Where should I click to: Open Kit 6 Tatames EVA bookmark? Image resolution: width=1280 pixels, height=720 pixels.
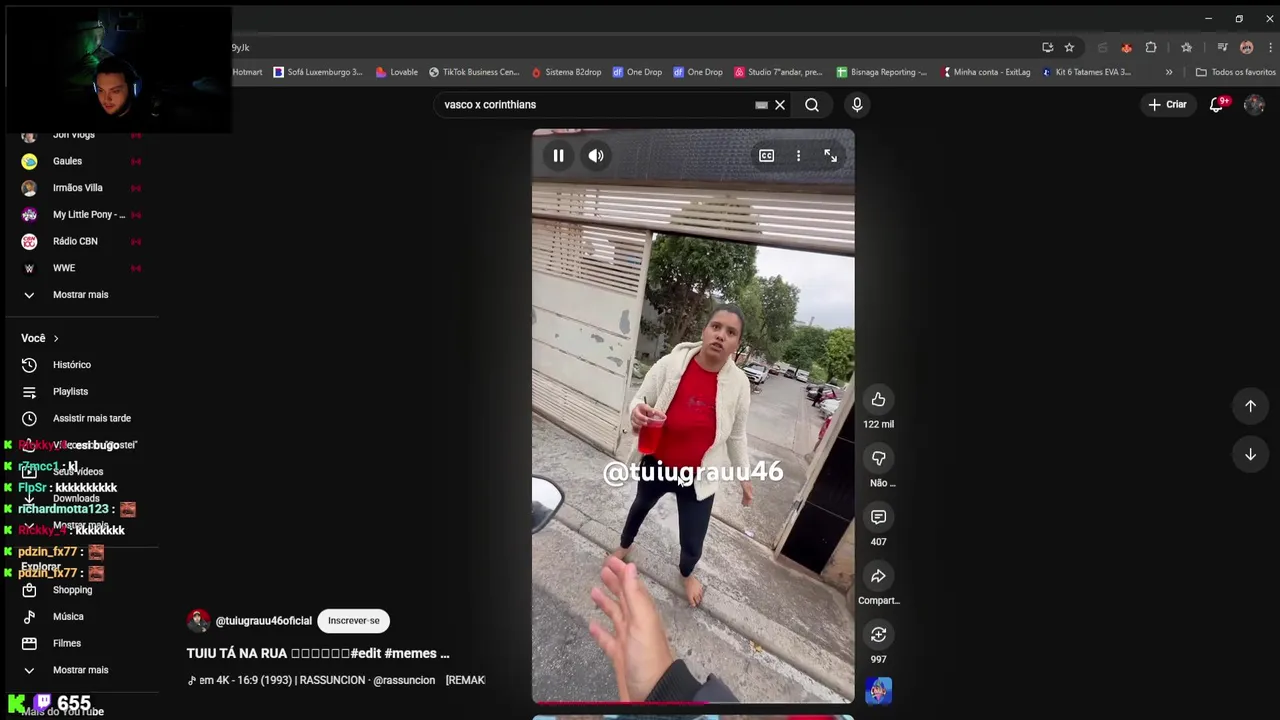(x=1086, y=72)
